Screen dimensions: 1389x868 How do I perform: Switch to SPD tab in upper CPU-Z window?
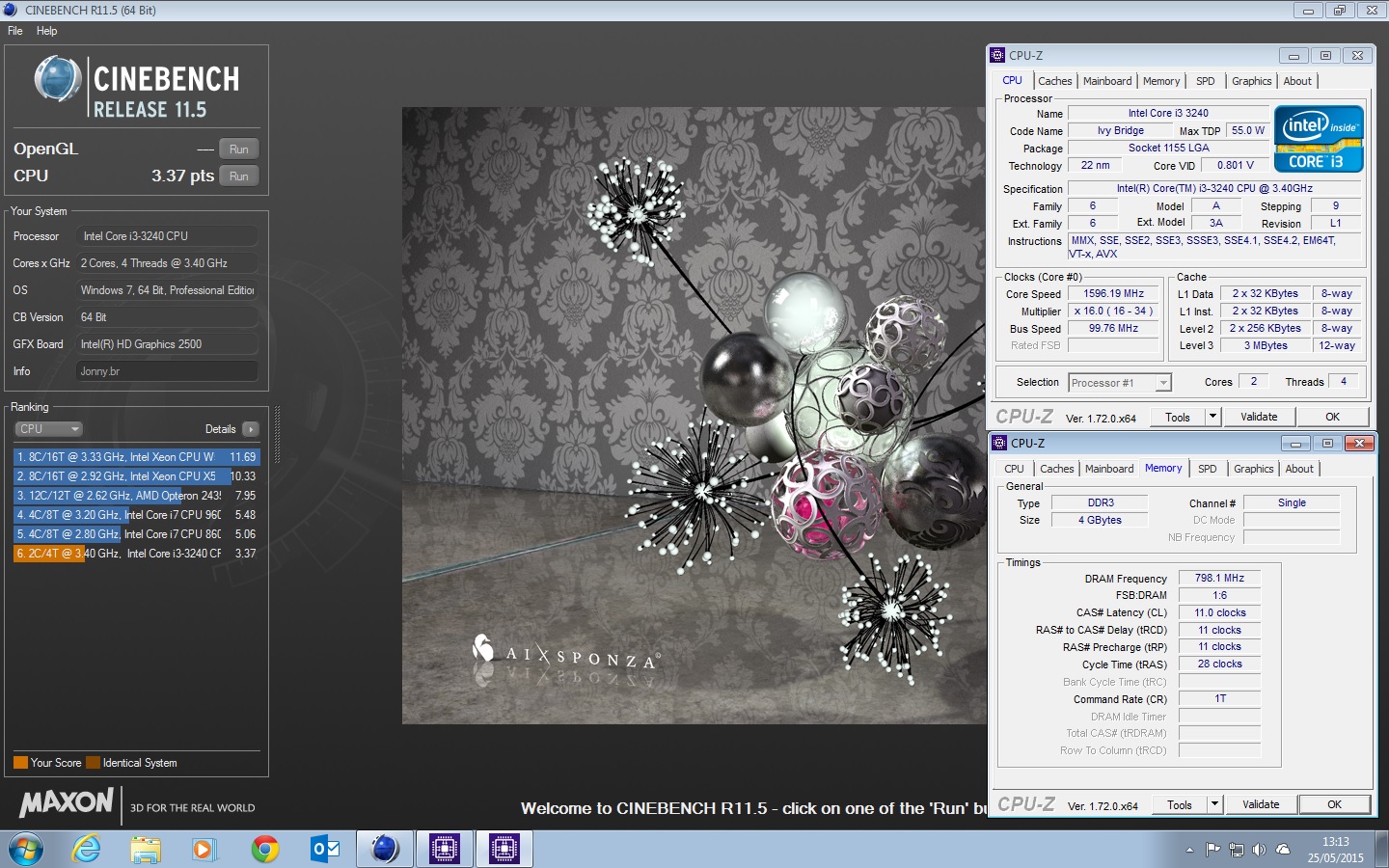pyautogui.click(x=1206, y=82)
